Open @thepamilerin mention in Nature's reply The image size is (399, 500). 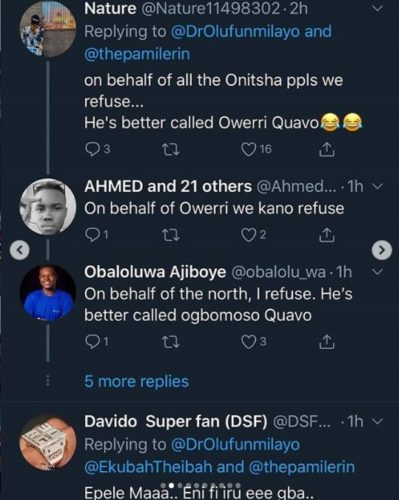(137, 54)
